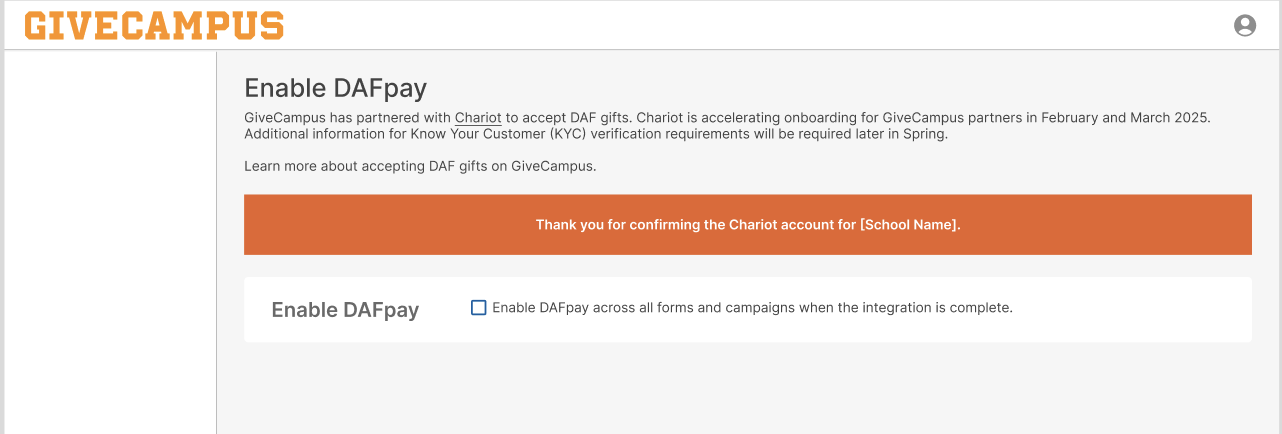This screenshot has height=434, width=1282.
Task: Click the [School Name] placeholder in banner
Action: pyautogui.click(x=910, y=225)
